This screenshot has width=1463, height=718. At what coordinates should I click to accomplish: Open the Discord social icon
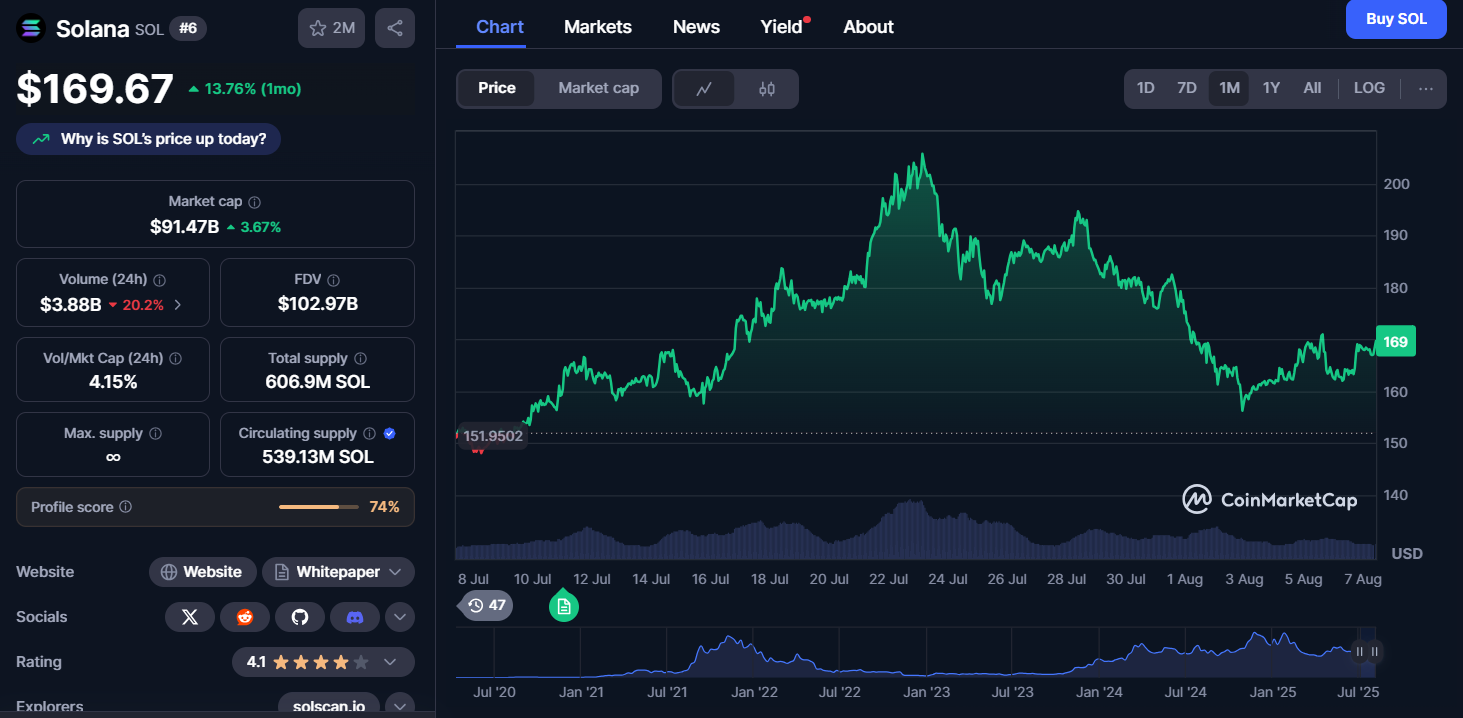(x=355, y=617)
